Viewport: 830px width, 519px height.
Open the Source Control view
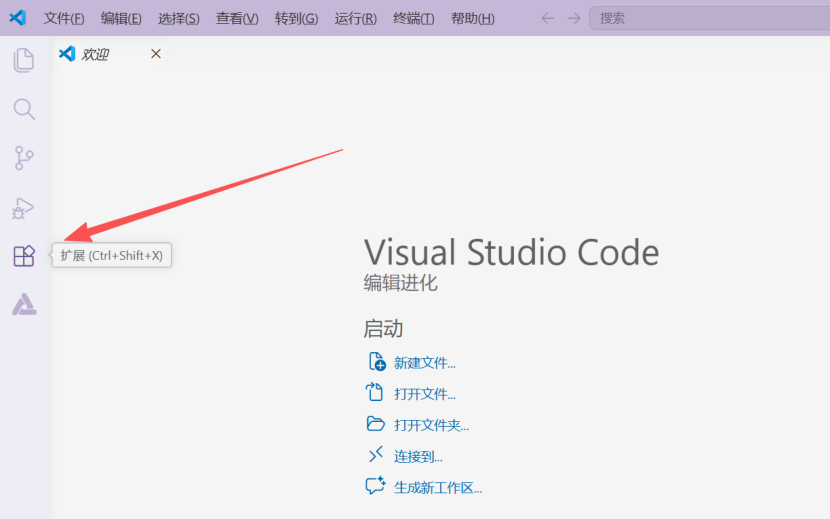coord(24,158)
